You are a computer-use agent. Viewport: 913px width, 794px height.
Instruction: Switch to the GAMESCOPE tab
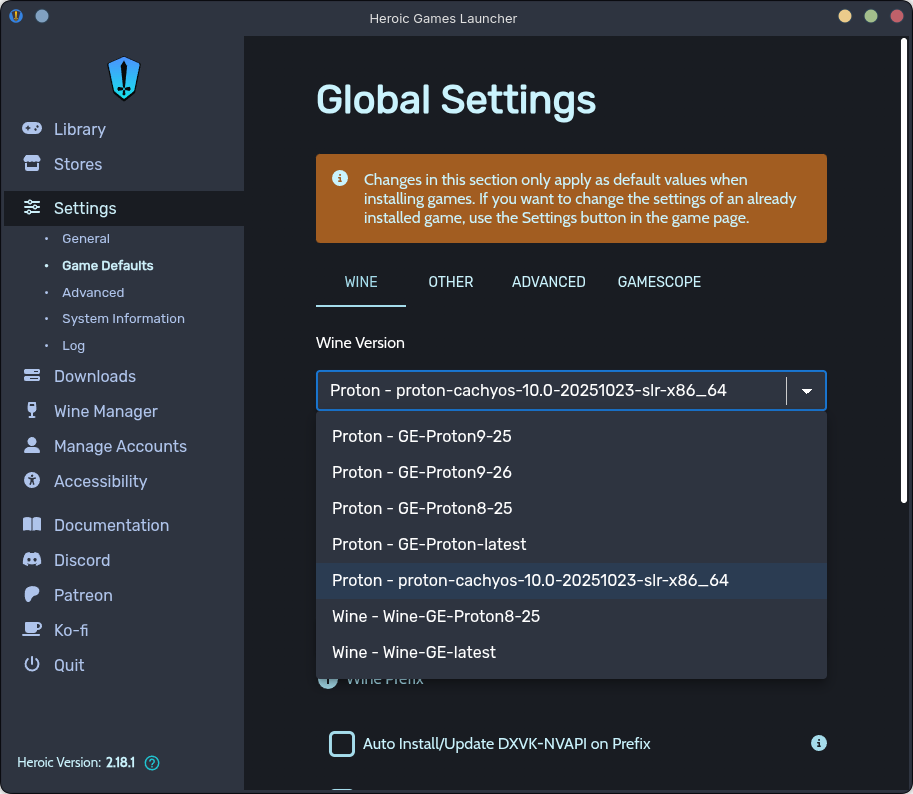(659, 282)
